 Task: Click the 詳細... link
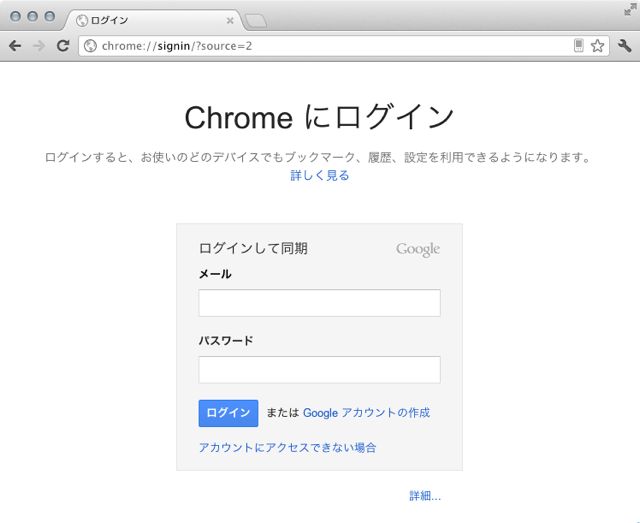[425, 496]
